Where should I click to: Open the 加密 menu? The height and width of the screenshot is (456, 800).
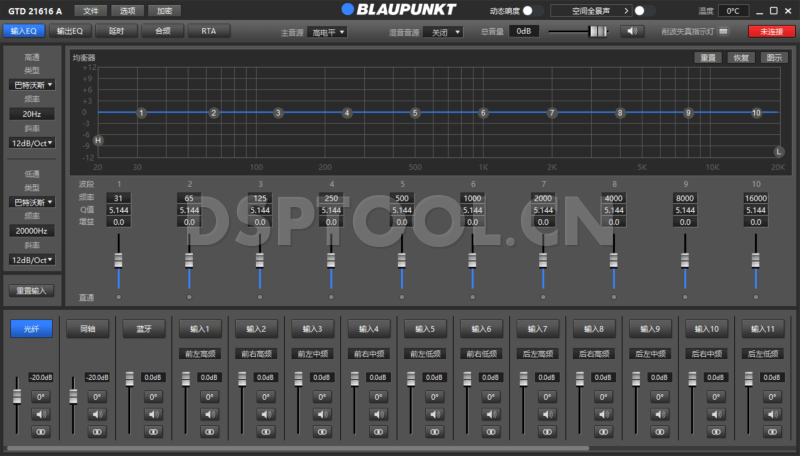click(164, 11)
